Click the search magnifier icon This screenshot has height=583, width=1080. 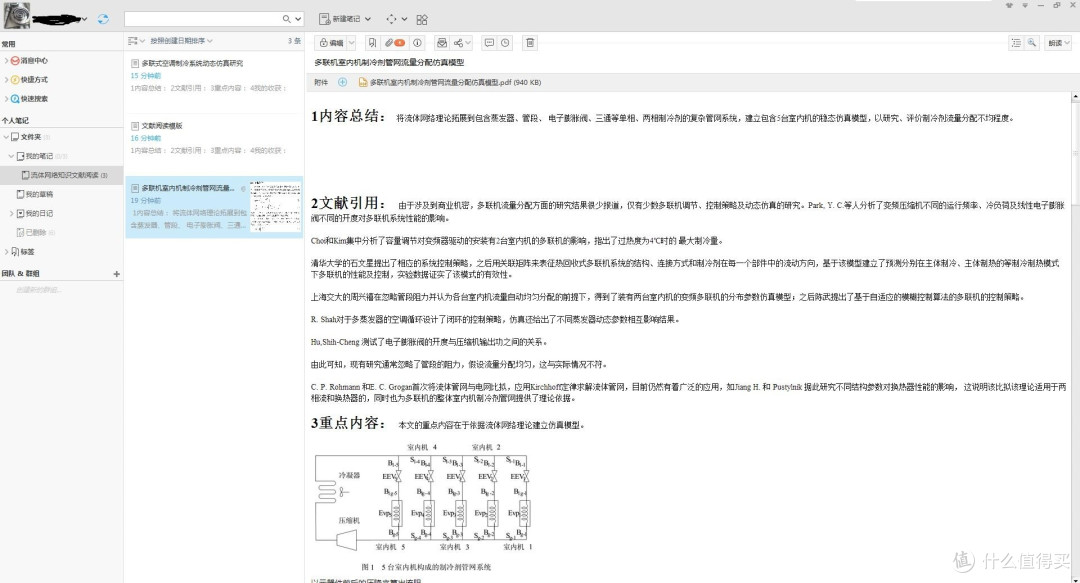click(x=287, y=19)
